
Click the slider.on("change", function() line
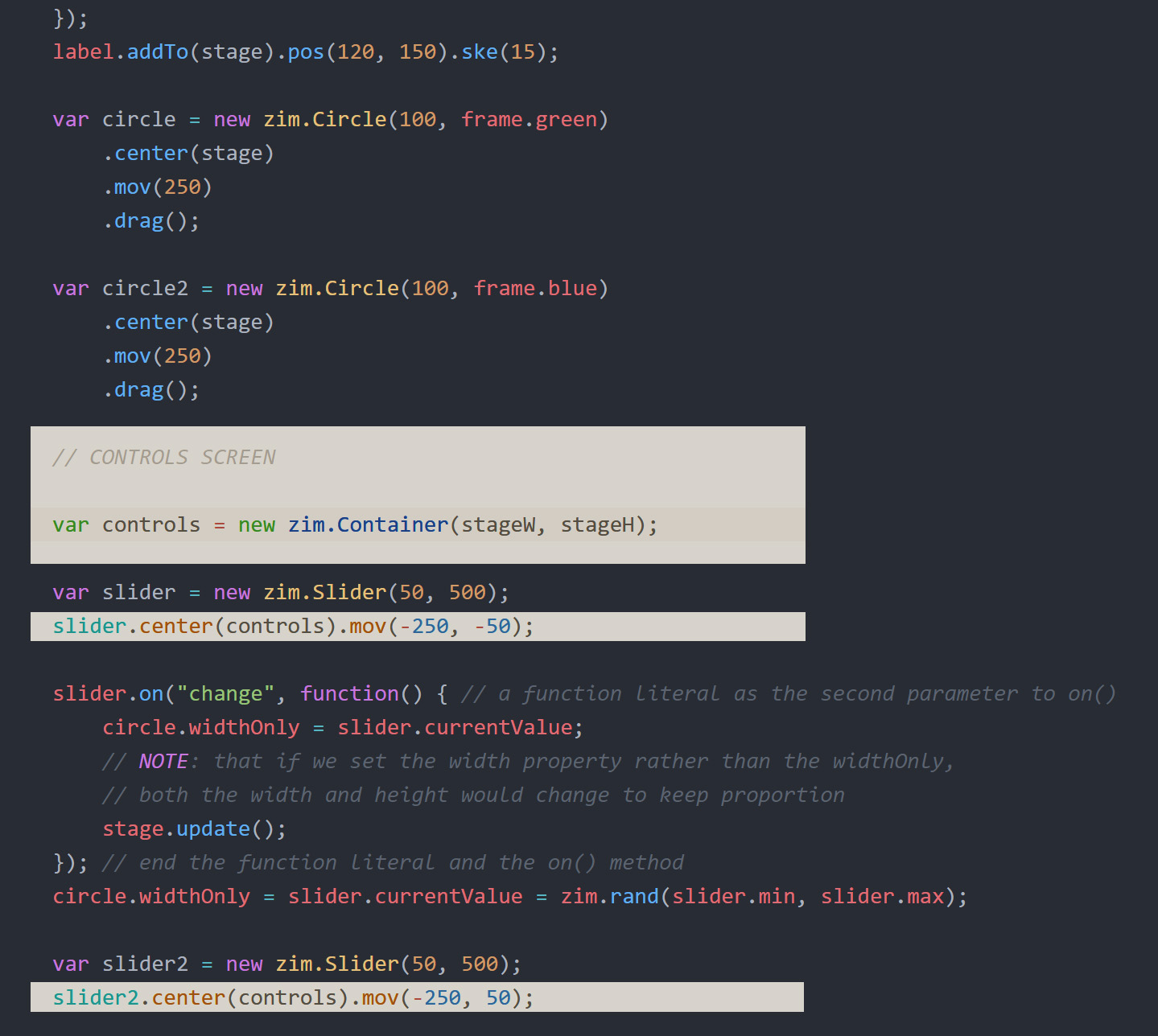(250, 694)
